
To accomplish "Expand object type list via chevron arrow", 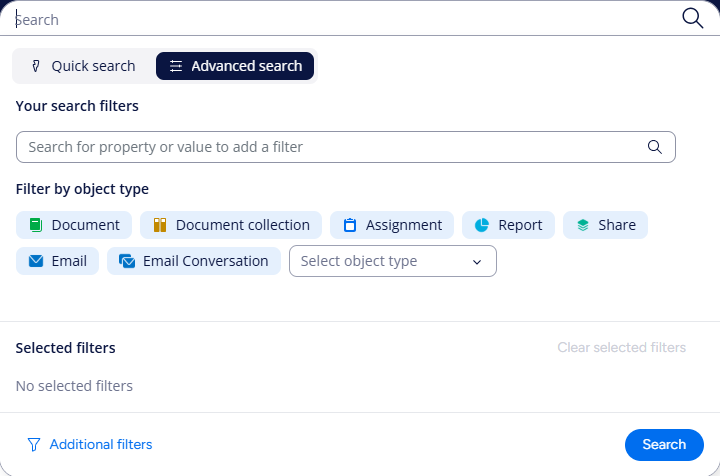I will pos(477,262).
